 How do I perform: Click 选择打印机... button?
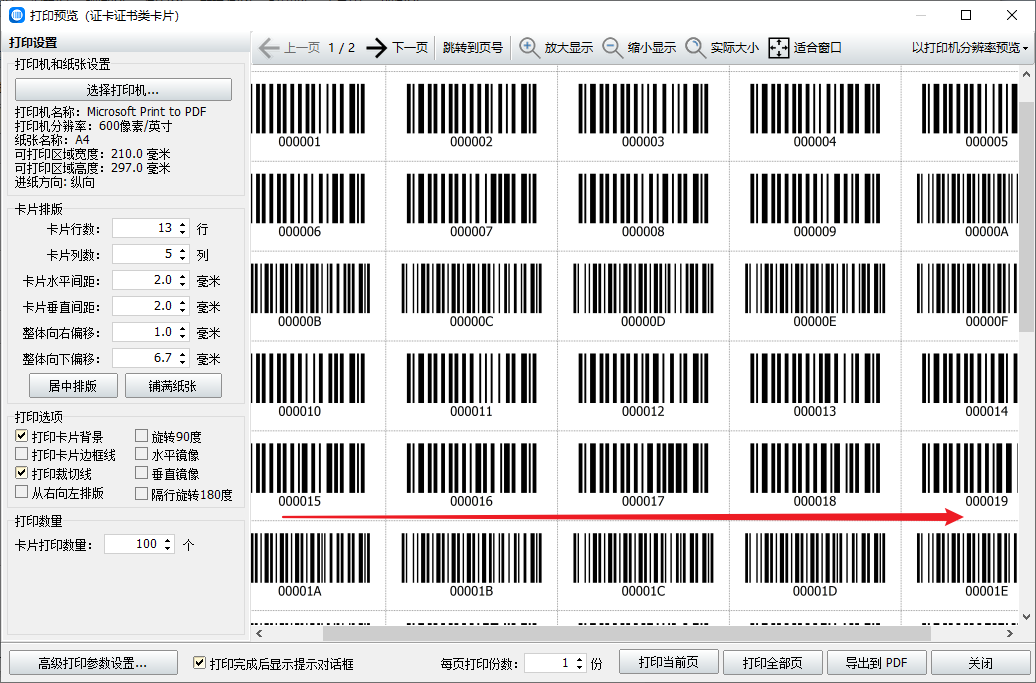[124, 90]
